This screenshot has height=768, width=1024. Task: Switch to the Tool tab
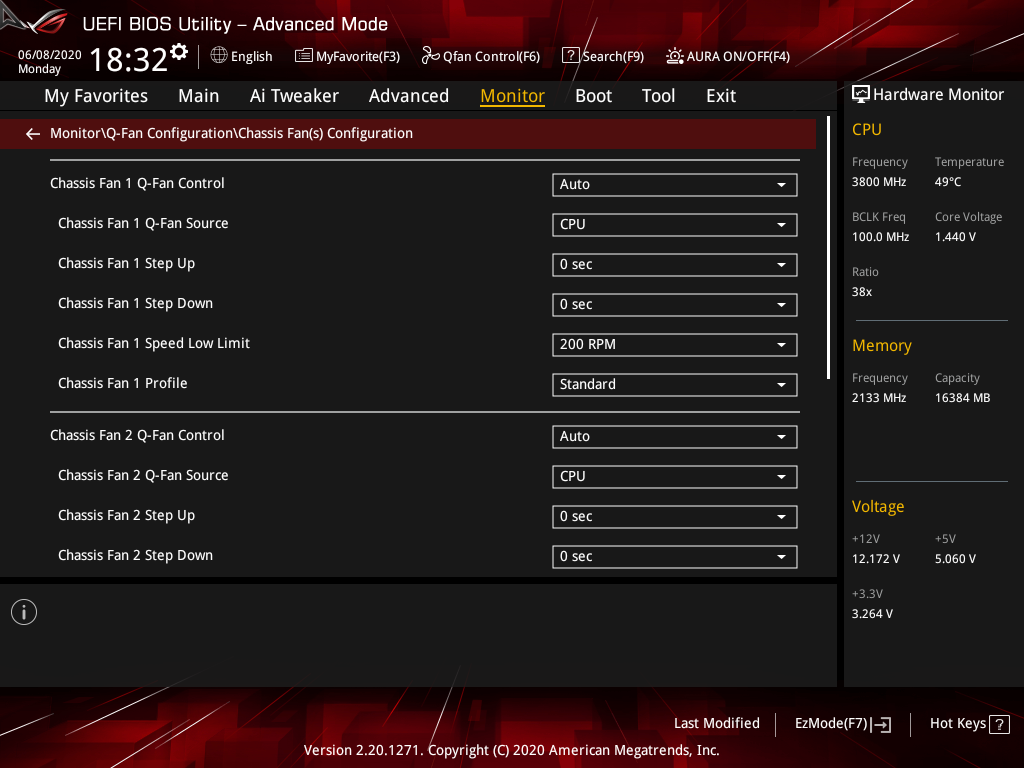pyautogui.click(x=658, y=96)
